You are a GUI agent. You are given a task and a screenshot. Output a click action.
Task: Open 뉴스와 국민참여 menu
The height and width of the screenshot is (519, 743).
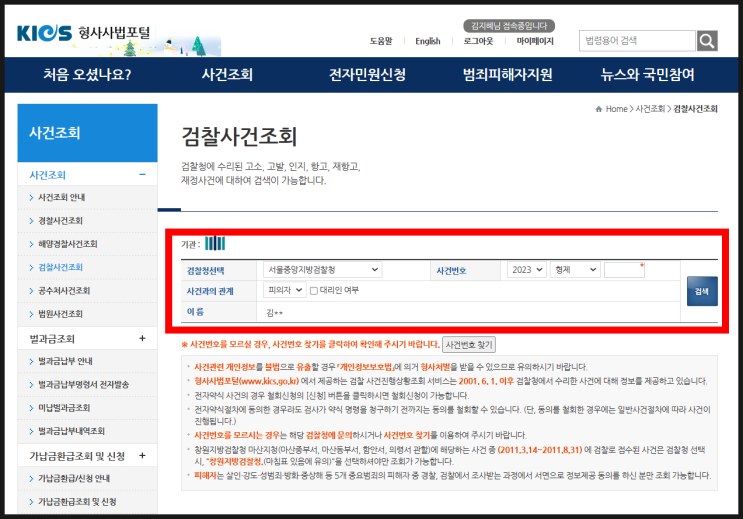(x=647, y=74)
